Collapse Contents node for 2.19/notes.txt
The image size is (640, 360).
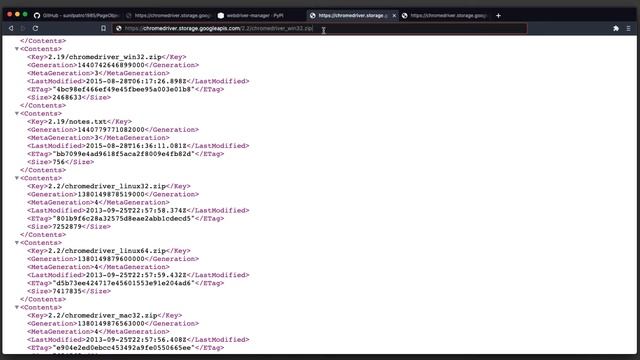pyautogui.click(x=17, y=113)
